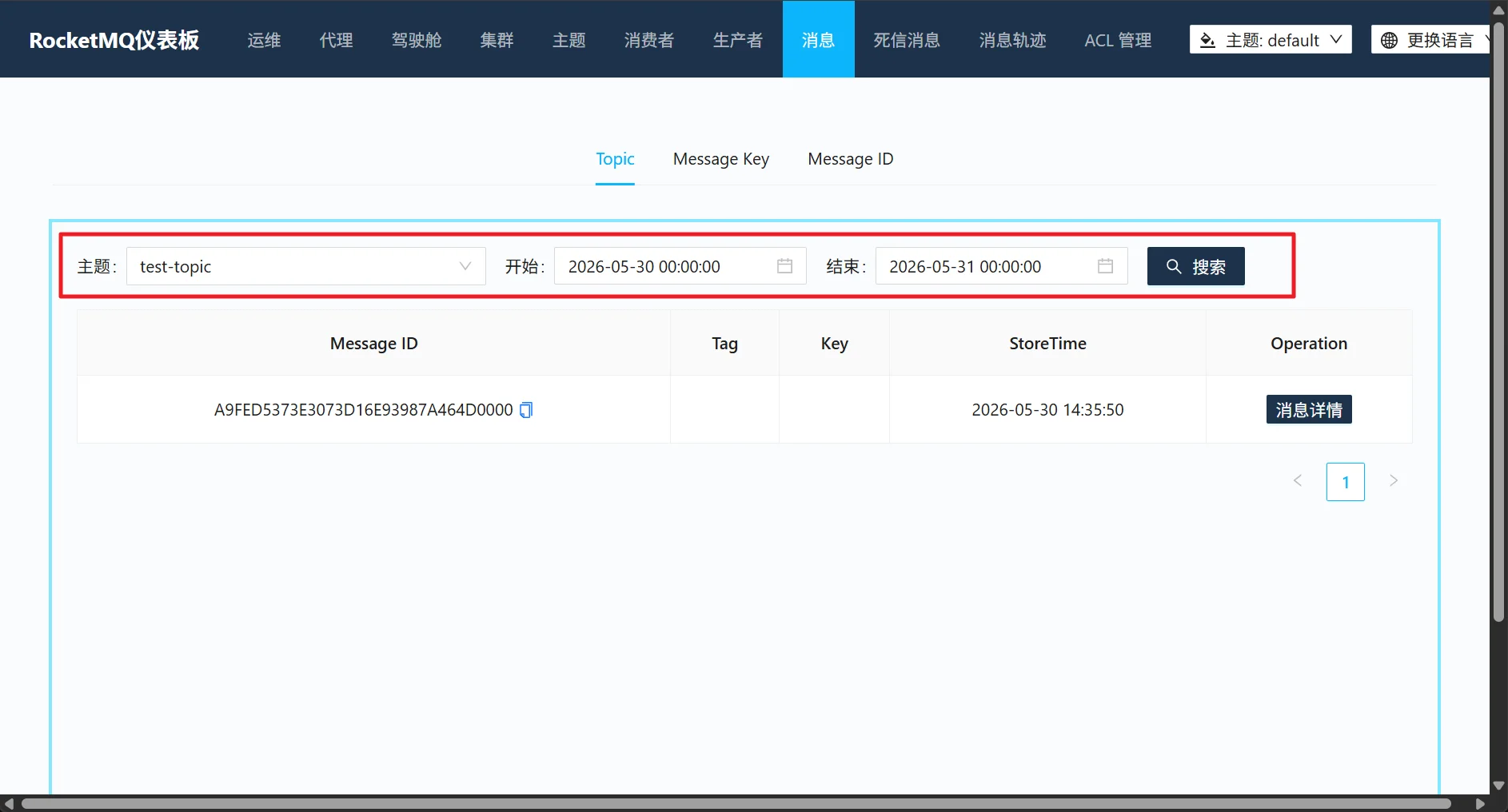Open the 消息轨迹 message trace menu
Image resolution: width=1508 pixels, height=812 pixels.
point(1013,39)
